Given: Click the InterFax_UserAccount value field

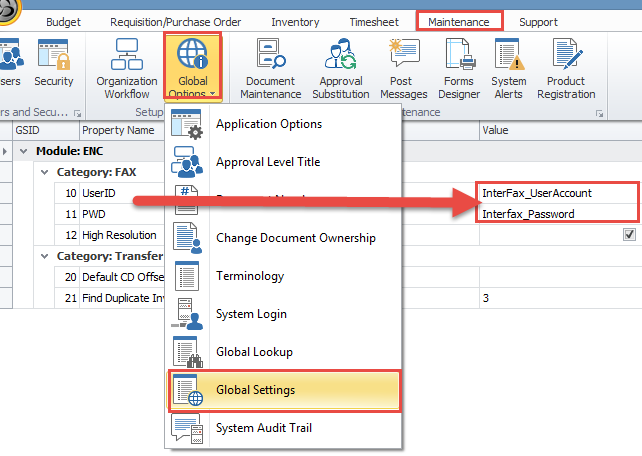Looking at the screenshot, I should tap(556, 193).
